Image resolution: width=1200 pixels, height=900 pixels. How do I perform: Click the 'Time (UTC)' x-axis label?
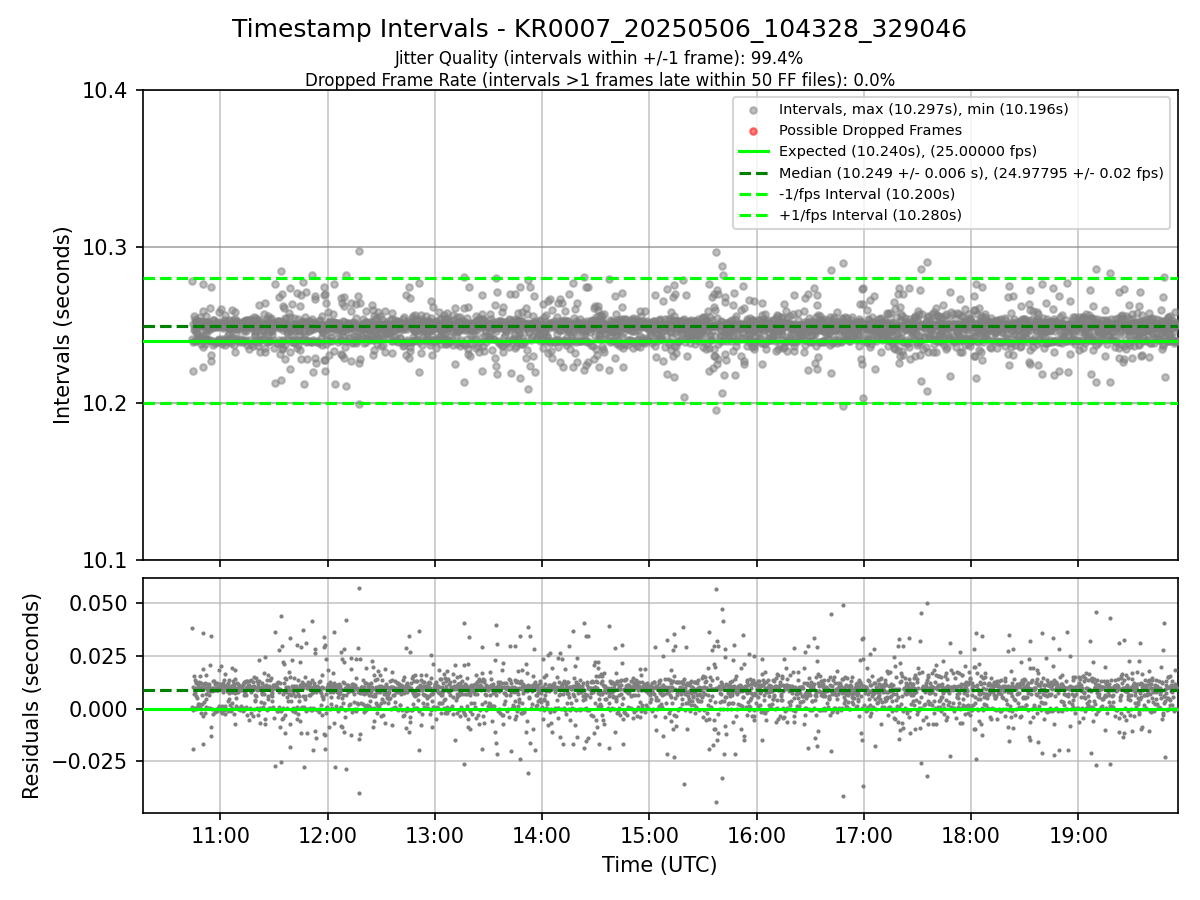(x=659, y=865)
